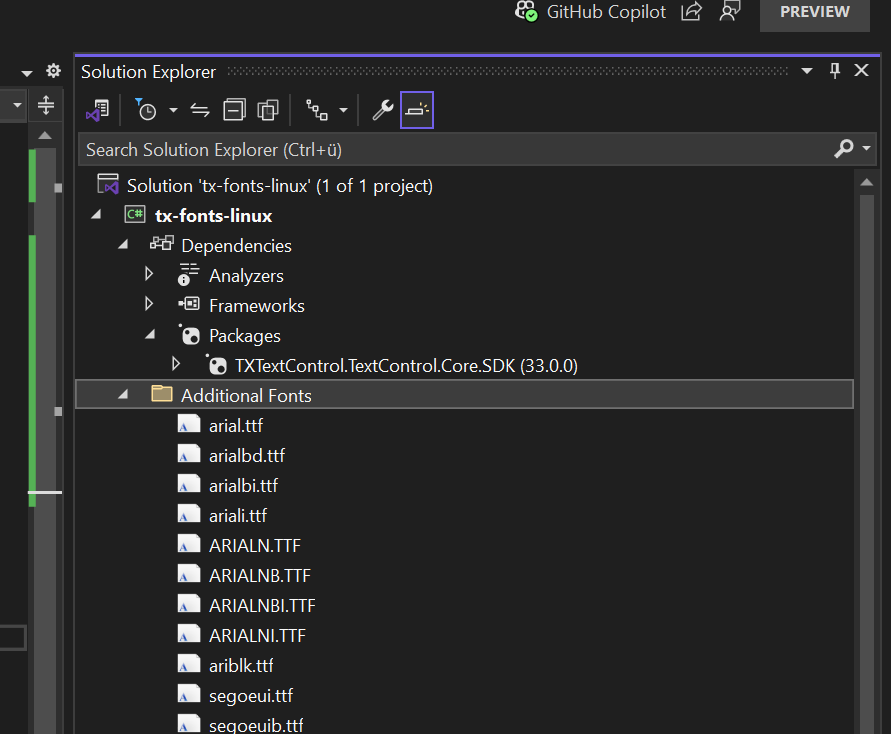The height and width of the screenshot is (734, 891).
Task: Select ARIALNB.TTF file
Action: [x=260, y=576]
